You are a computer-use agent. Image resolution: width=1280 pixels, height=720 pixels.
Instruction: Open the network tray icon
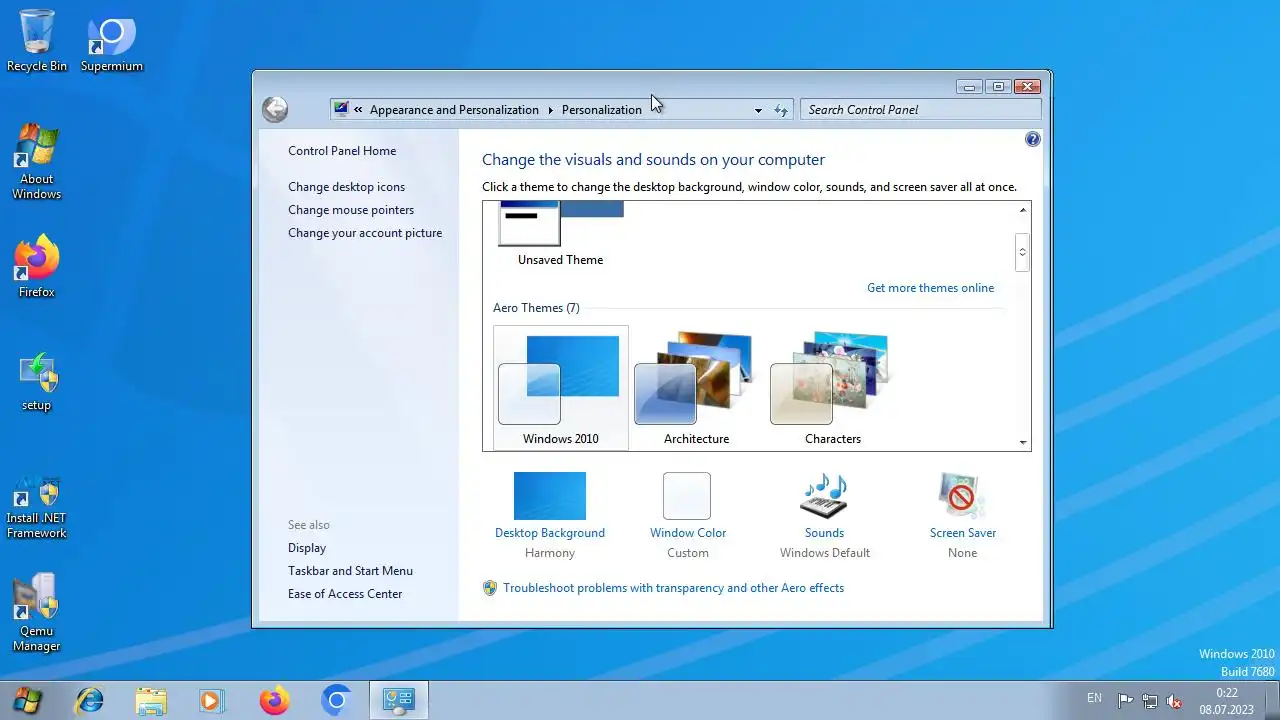coord(1150,701)
